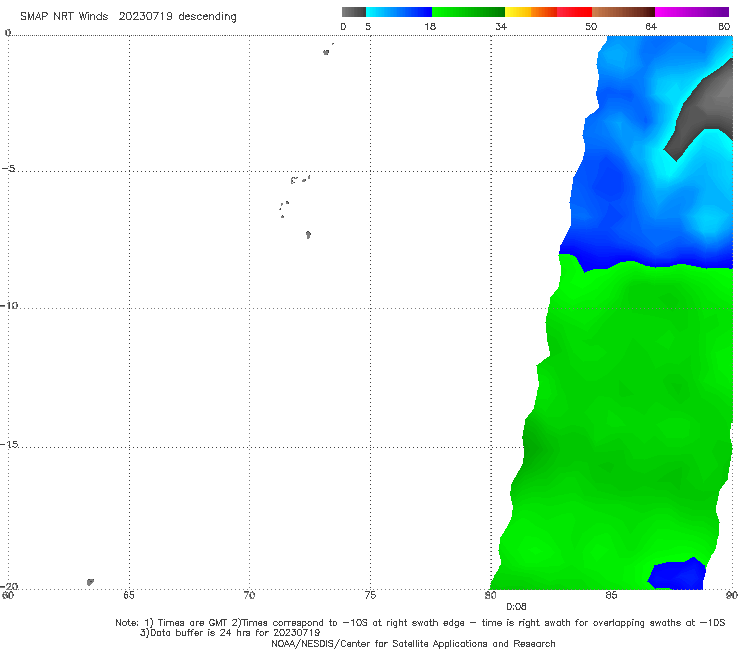The image size is (740, 650).
Task: Click the colorbar label '18'
Action: 430,27
